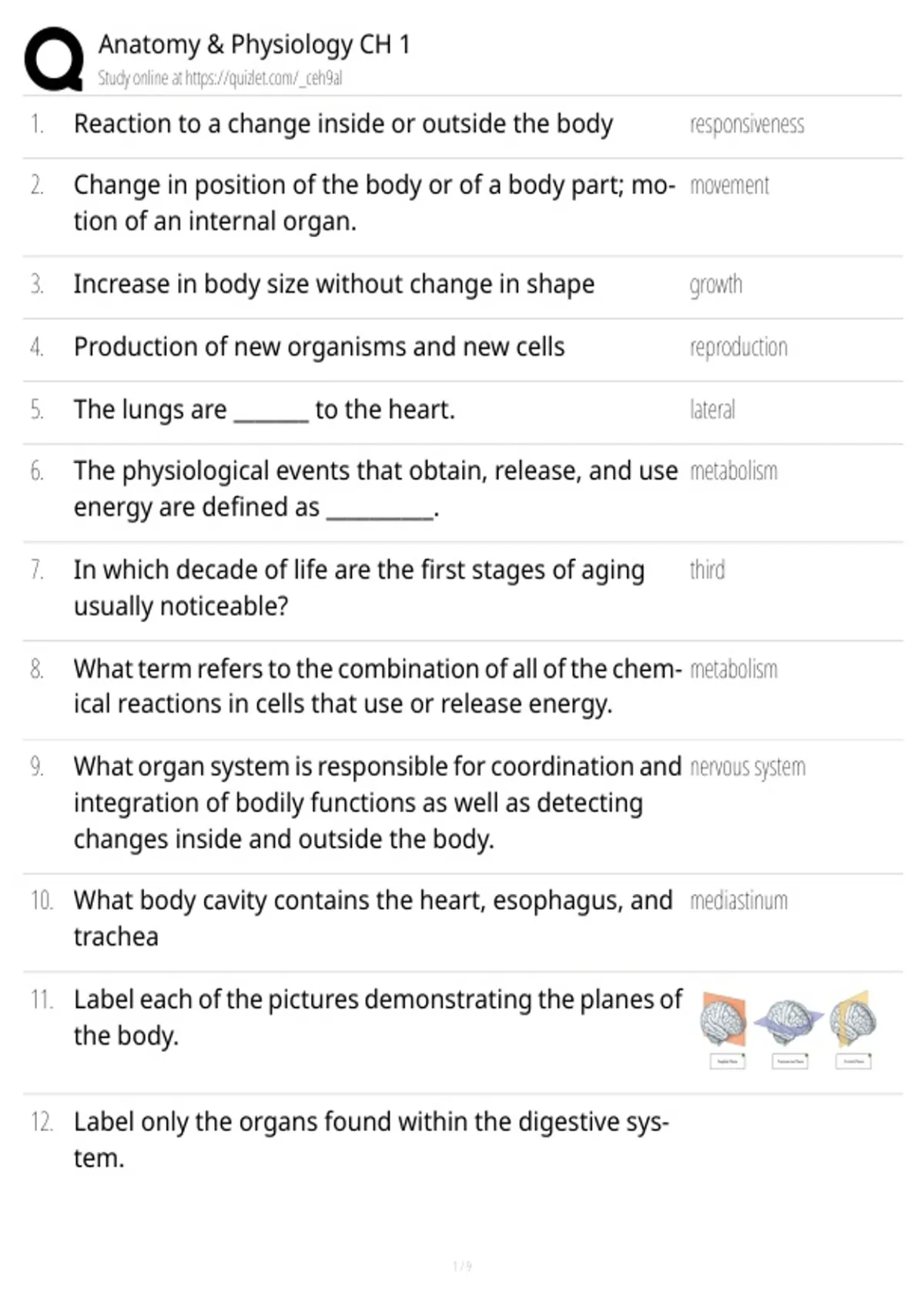Viewport: 924px width, 1309px height.
Task: Click label box under the purple-plane brain
Action: (790, 1061)
